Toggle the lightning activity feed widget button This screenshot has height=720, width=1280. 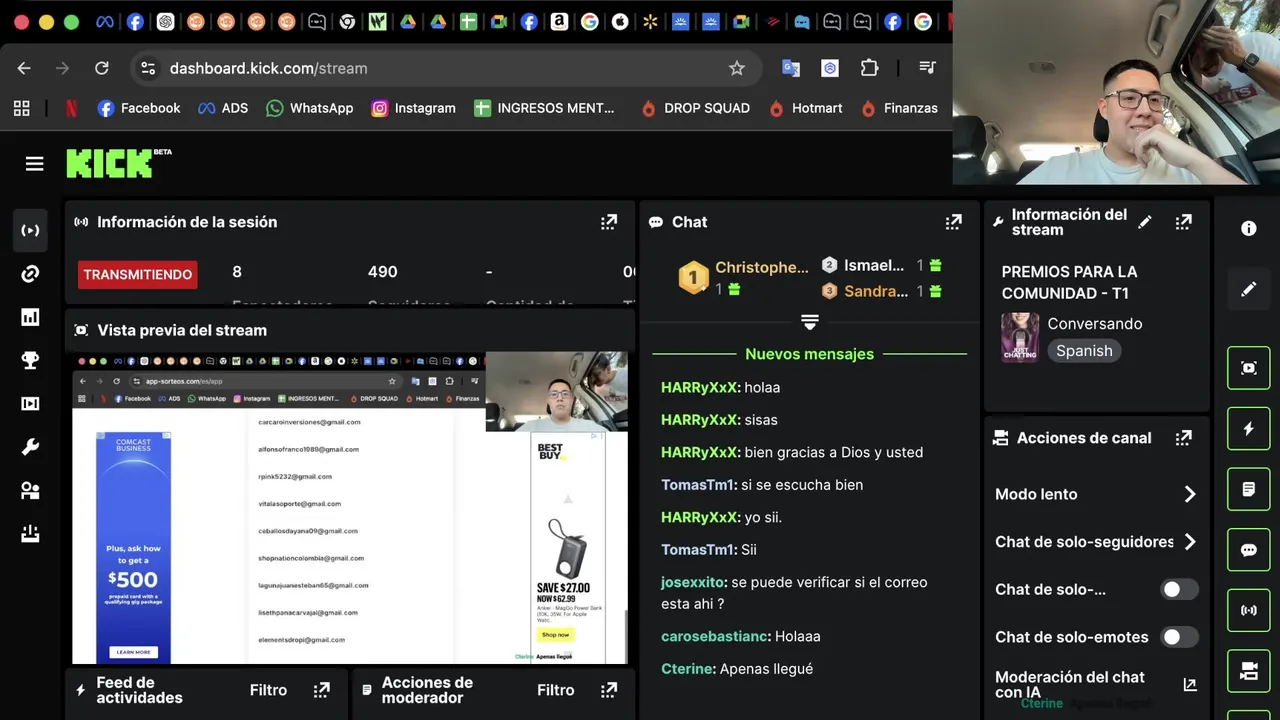[1248, 428]
